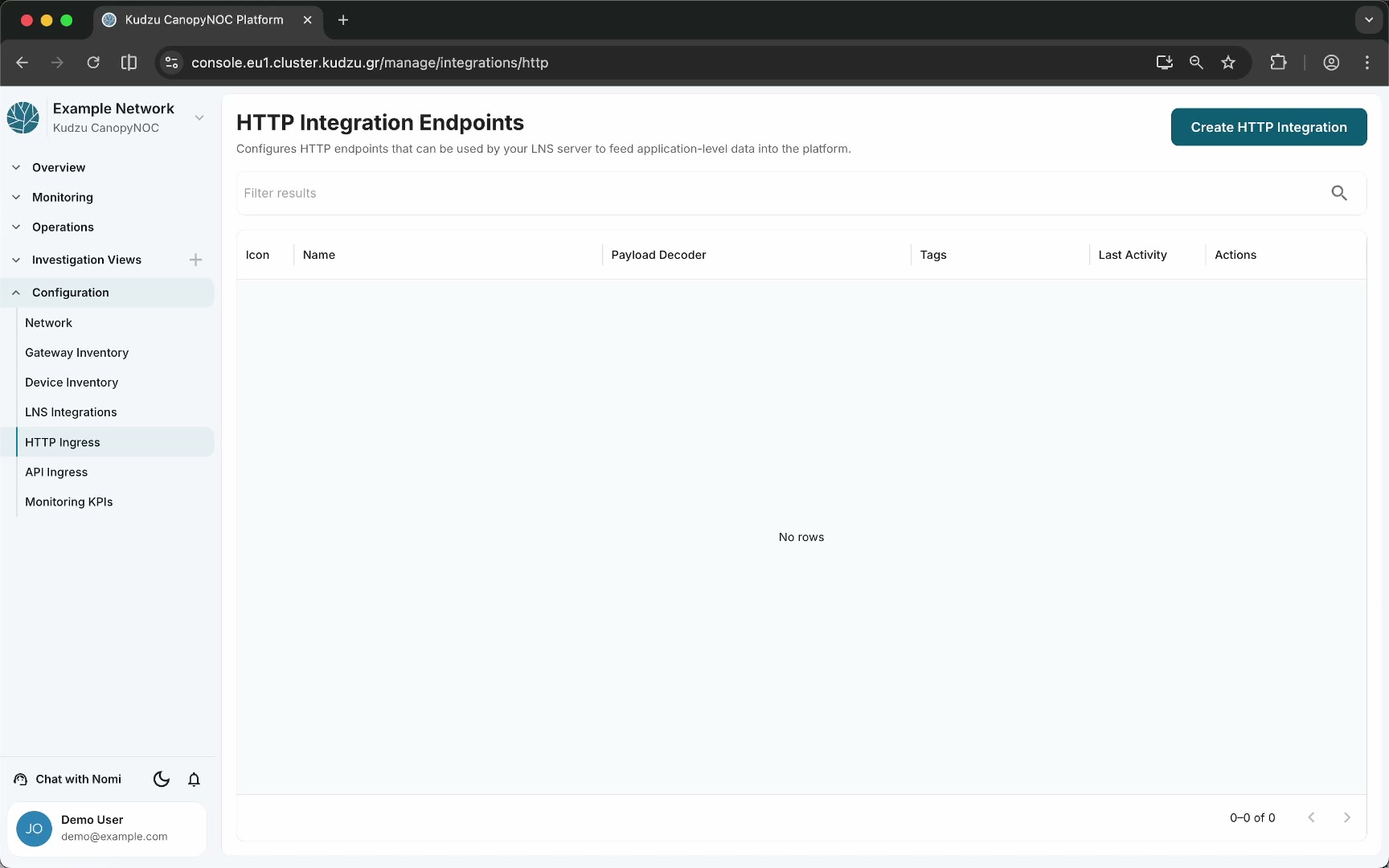Click the browser forward arrow
This screenshot has height=868, width=1389.
[57, 63]
